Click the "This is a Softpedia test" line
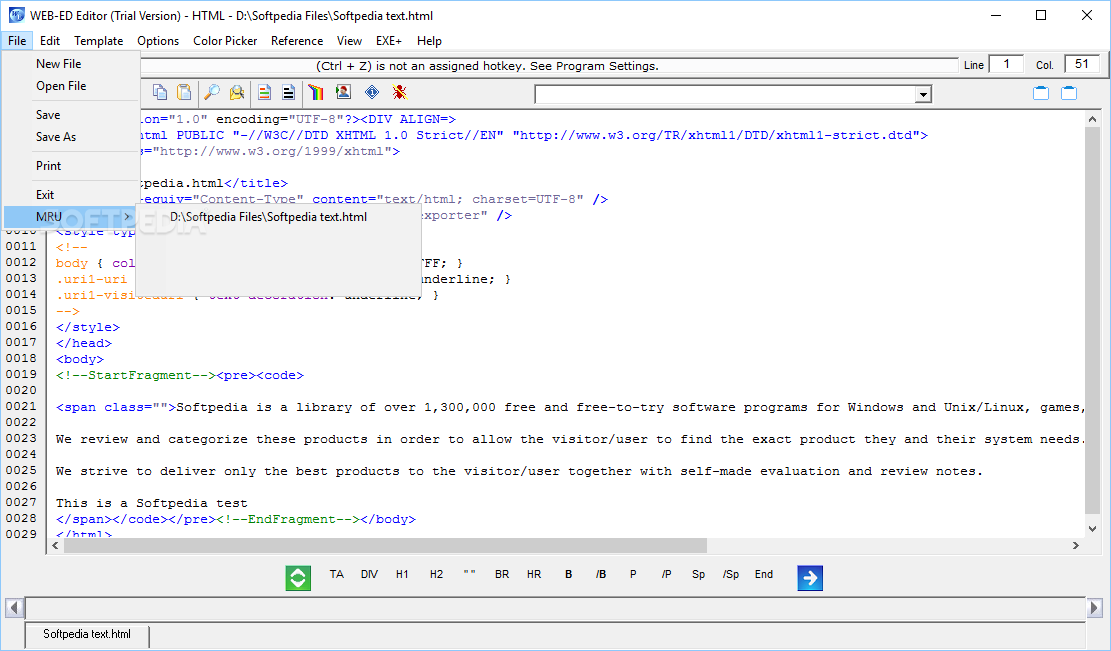 (x=152, y=504)
